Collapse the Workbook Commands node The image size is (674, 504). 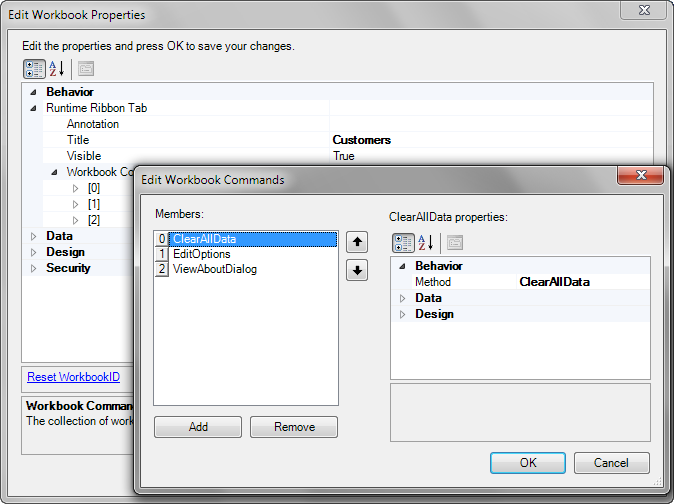54,172
